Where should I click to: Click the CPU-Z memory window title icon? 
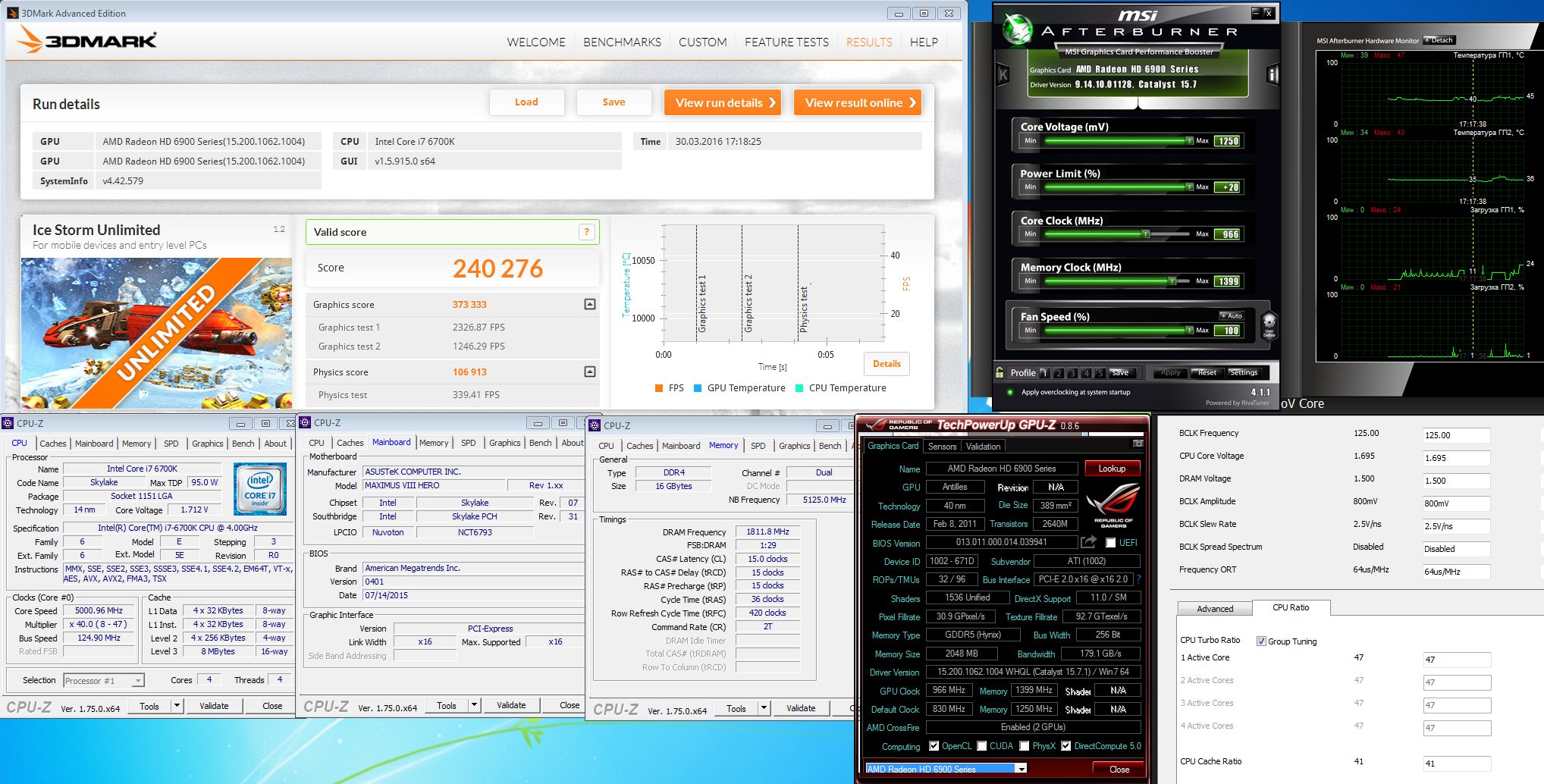tap(595, 425)
